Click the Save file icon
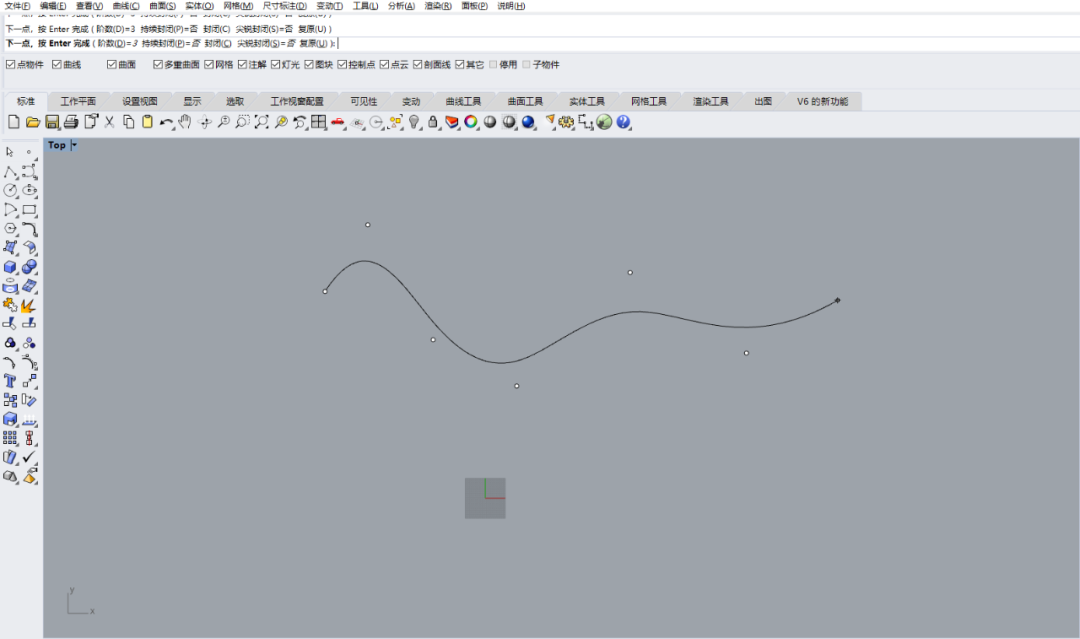The image size is (1080, 639). click(x=52, y=122)
